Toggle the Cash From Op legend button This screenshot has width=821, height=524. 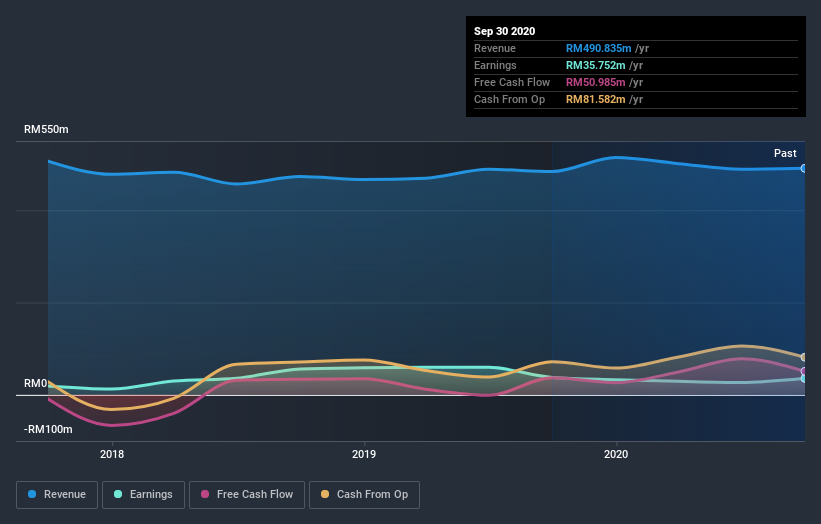pos(364,495)
